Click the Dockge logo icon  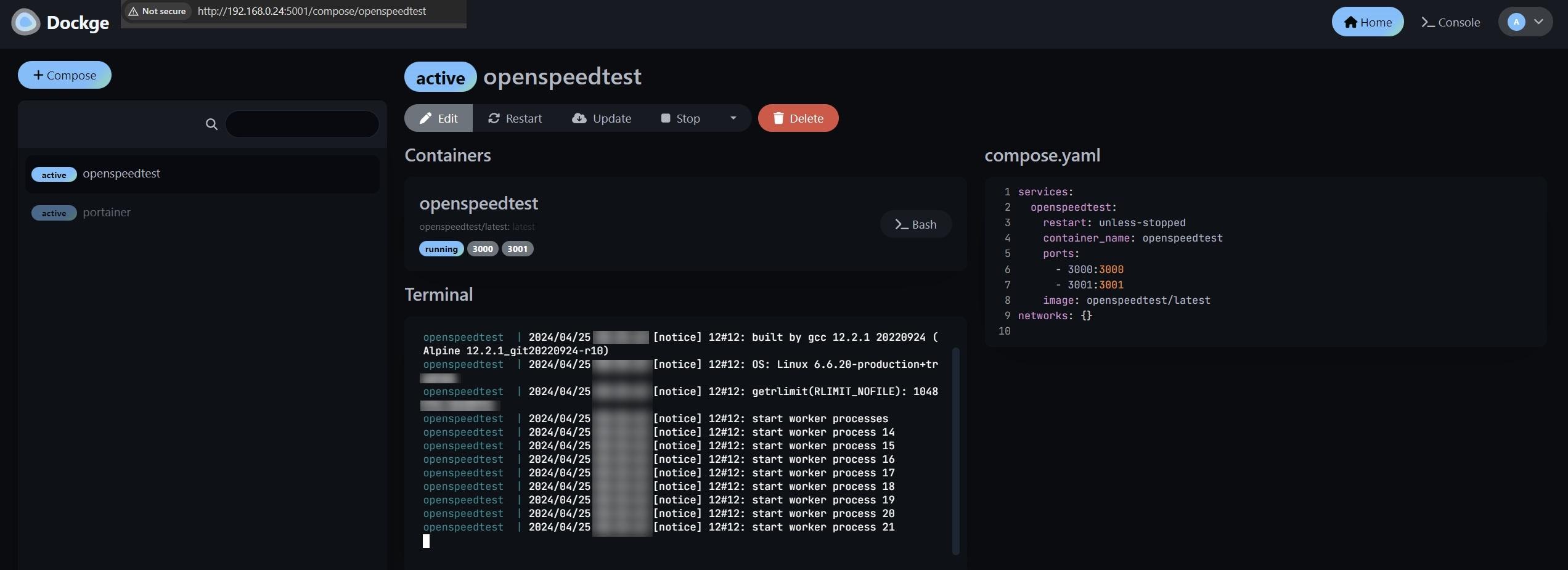[x=26, y=23]
